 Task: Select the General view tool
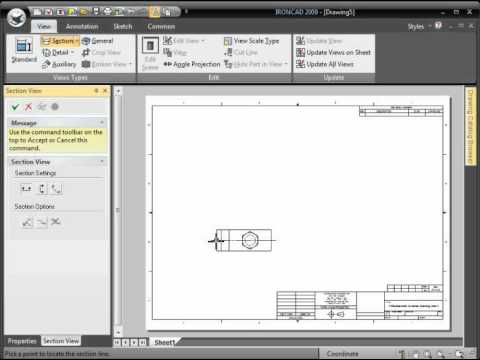pyautogui.click(x=98, y=41)
